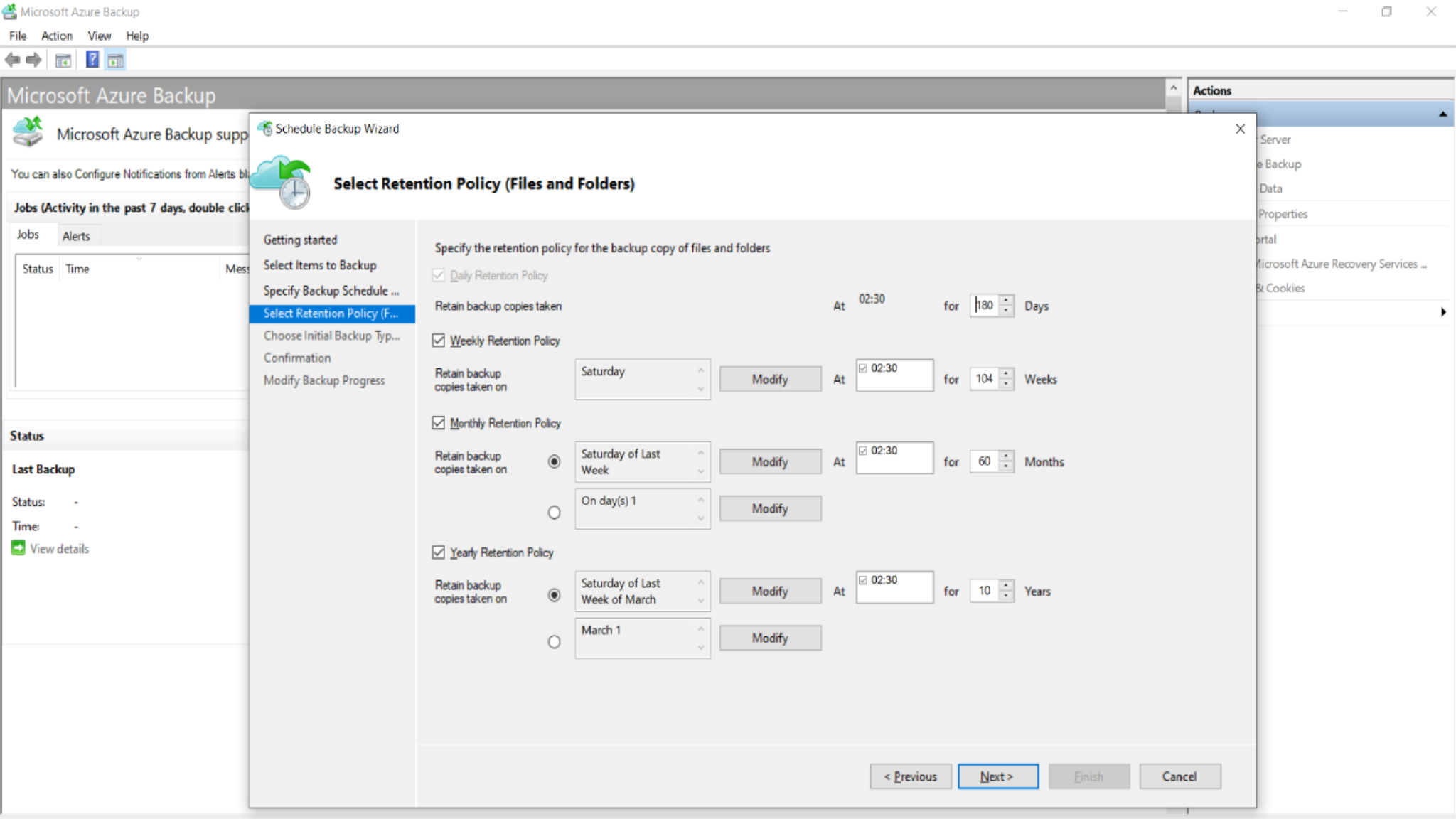Image resolution: width=1456 pixels, height=819 pixels.
Task: Disable the Weekly Retention Policy checkbox
Action: point(439,341)
